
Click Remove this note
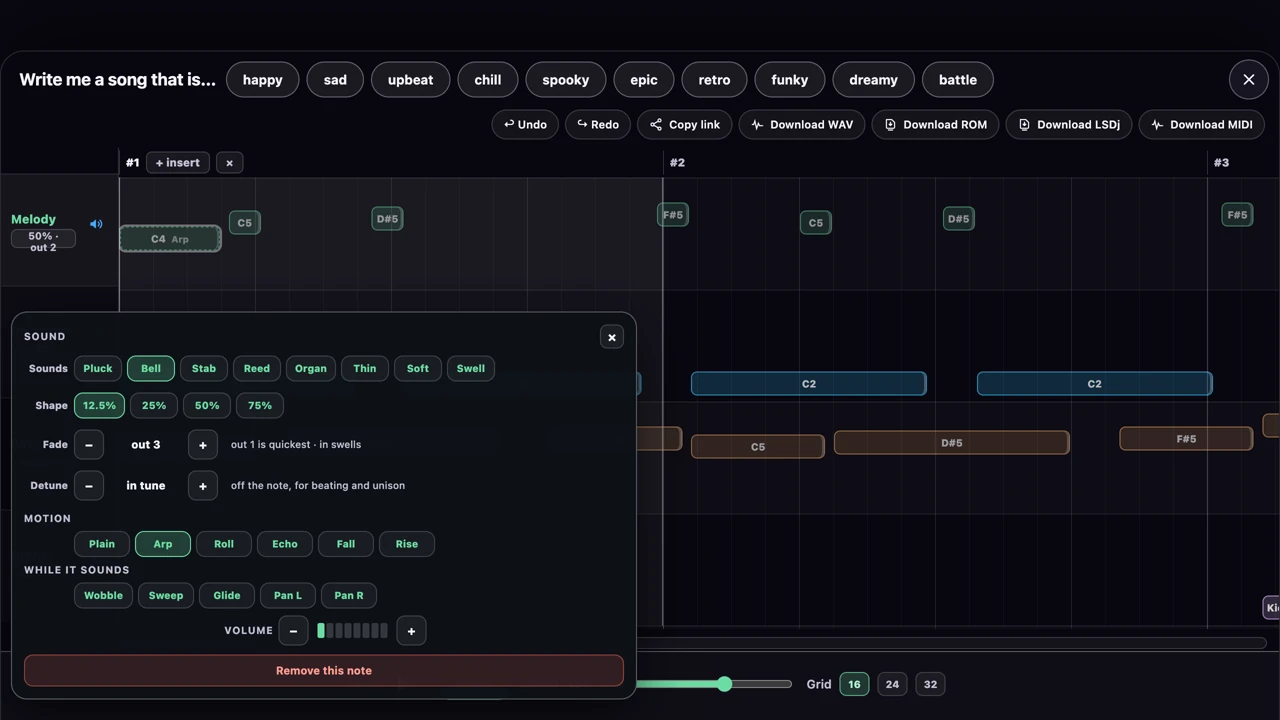(324, 671)
